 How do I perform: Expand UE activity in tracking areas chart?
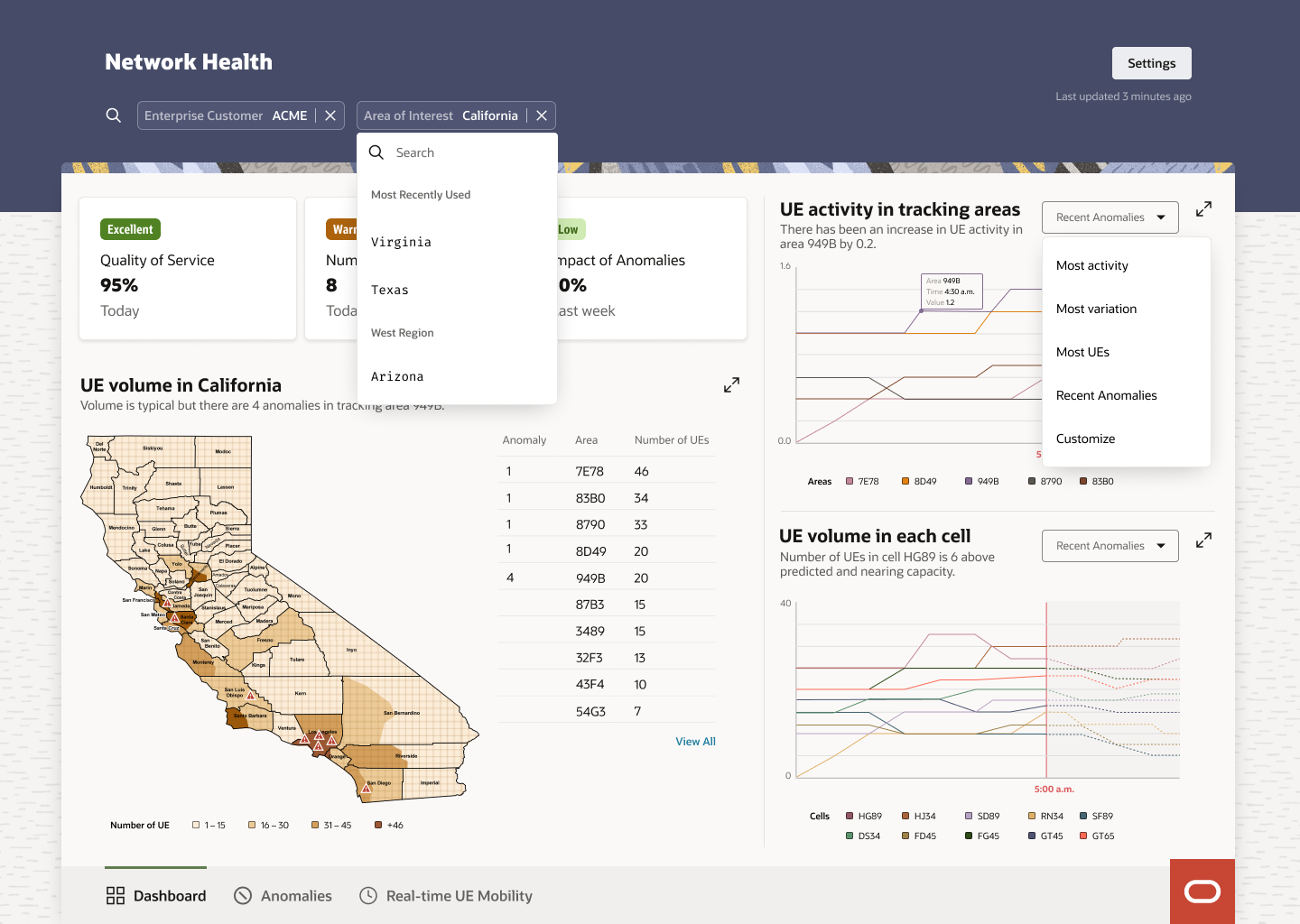(x=1203, y=209)
